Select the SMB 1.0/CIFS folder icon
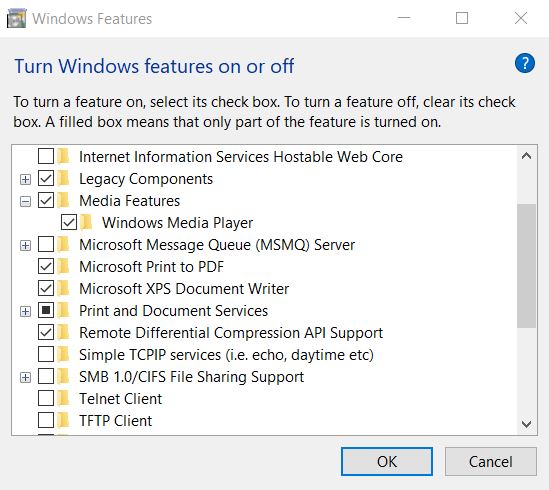The image size is (549, 490). [63, 377]
